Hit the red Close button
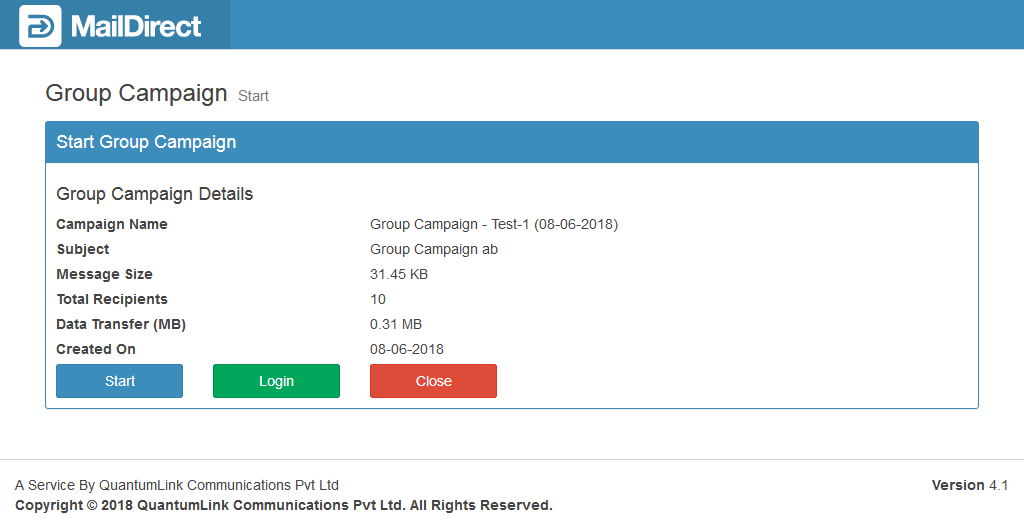The image size is (1024, 529). pyautogui.click(x=433, y=381)
